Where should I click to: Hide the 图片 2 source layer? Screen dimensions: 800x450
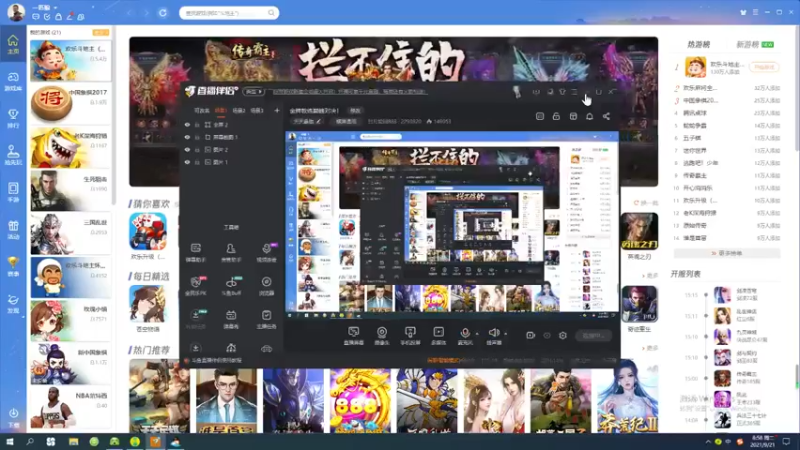click(187, 149)
